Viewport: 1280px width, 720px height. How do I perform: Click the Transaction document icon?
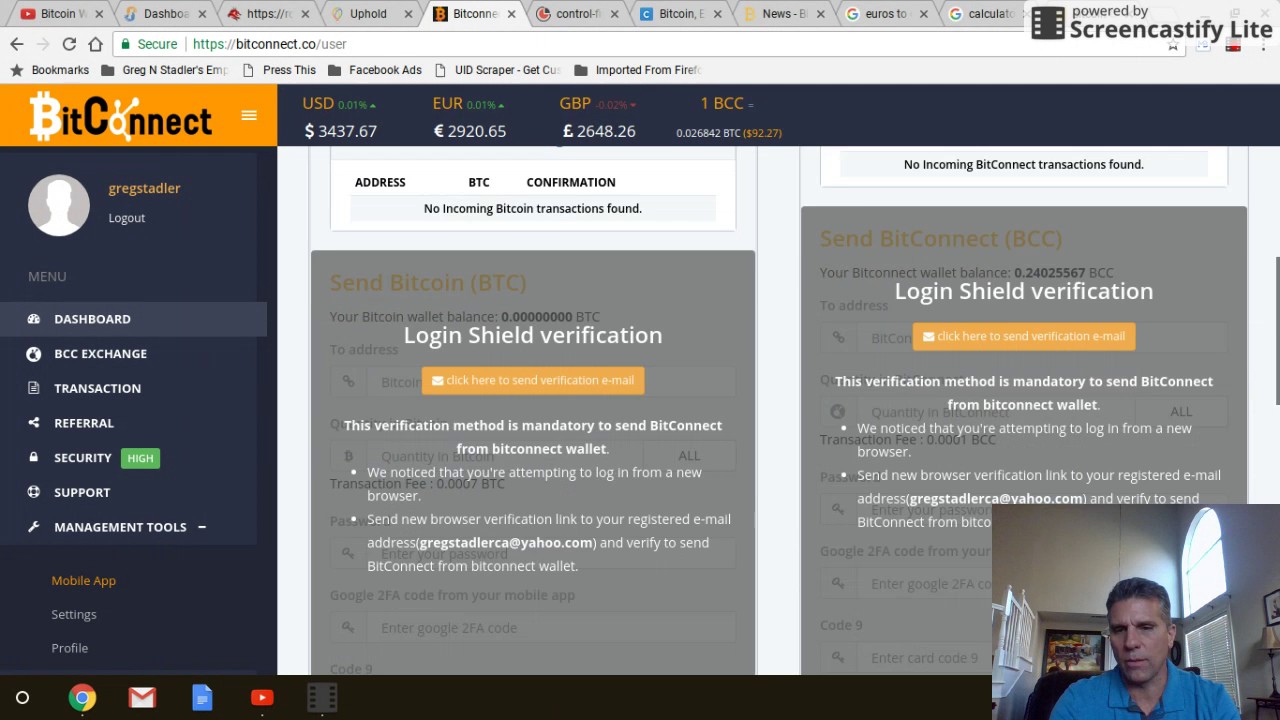(34, 388)
